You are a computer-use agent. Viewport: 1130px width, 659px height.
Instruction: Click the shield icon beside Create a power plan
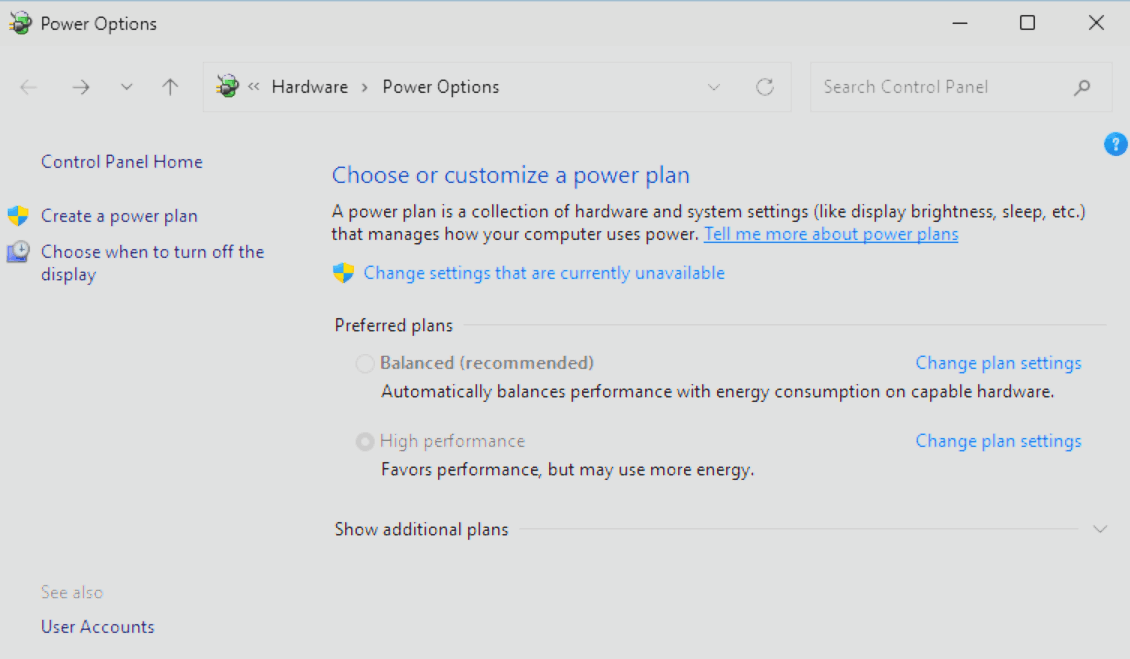[x=18, y=216]
